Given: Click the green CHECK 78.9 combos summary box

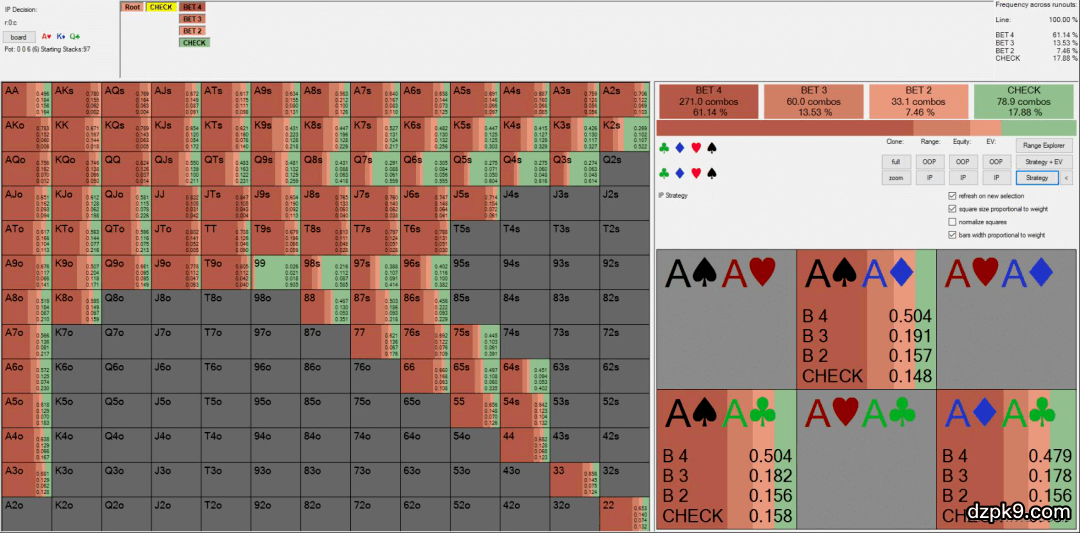Looking at the screenshot, I should [1024, 101].
